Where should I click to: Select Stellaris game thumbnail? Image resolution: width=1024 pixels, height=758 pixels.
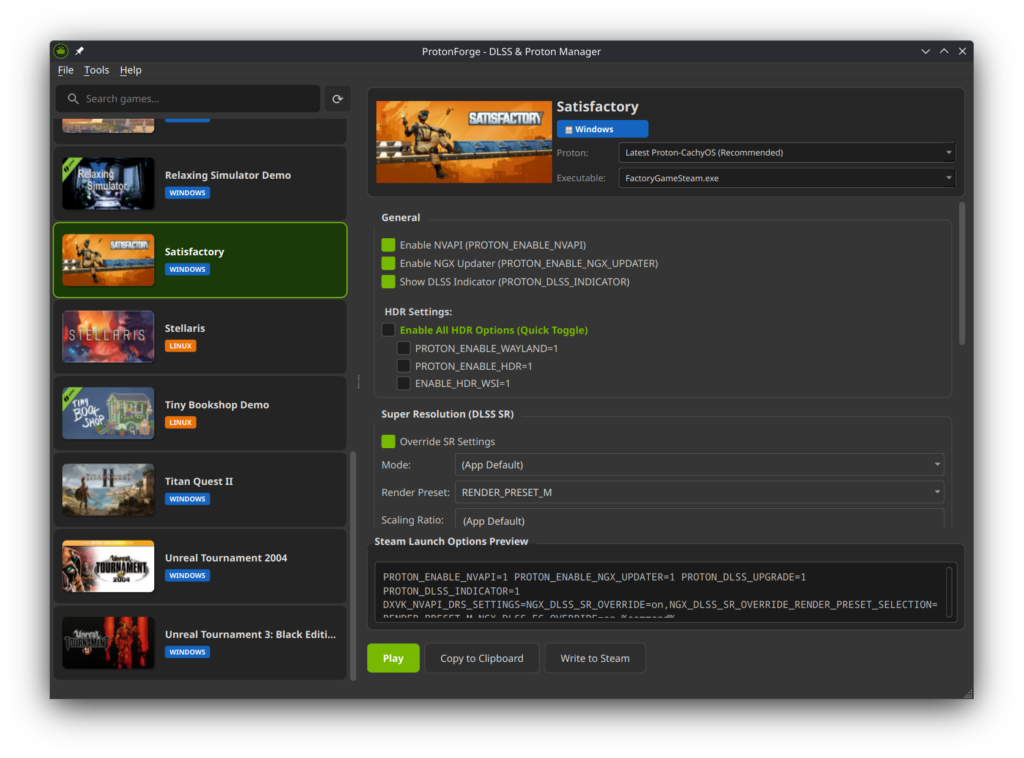point(108,336)
